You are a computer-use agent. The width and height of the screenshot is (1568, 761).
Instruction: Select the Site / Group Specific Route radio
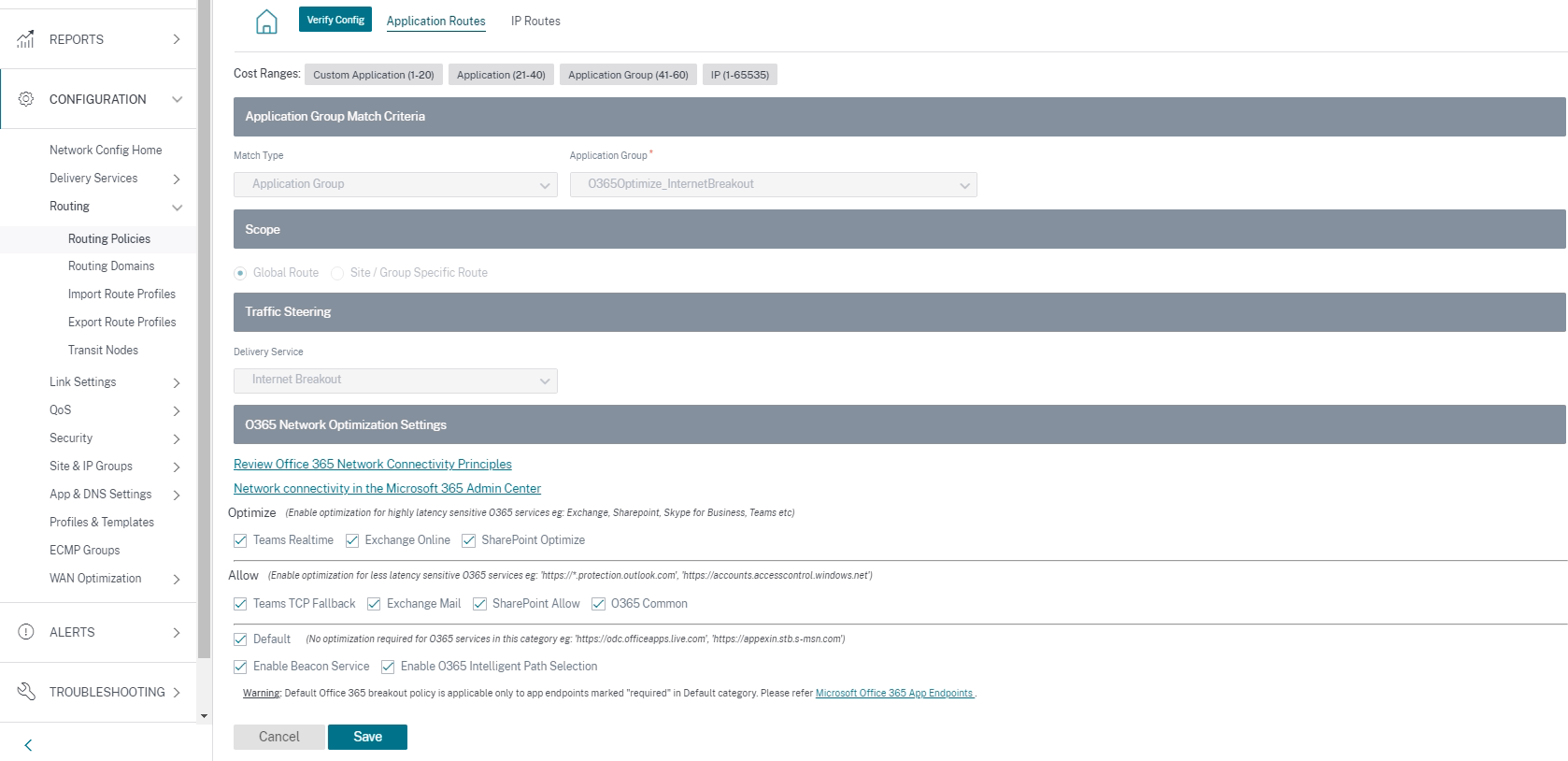coord(337,273)
